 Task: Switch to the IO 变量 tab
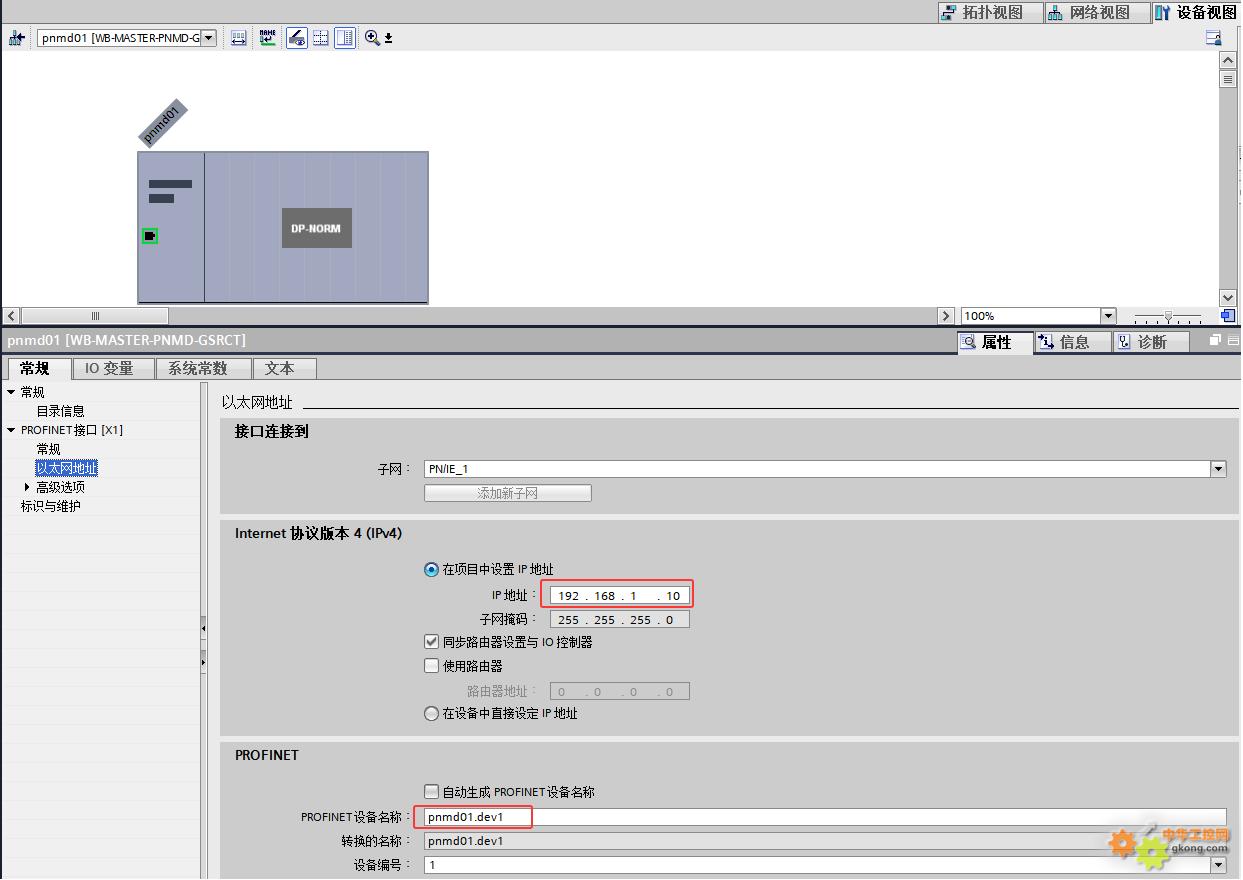tap(114, 369)
